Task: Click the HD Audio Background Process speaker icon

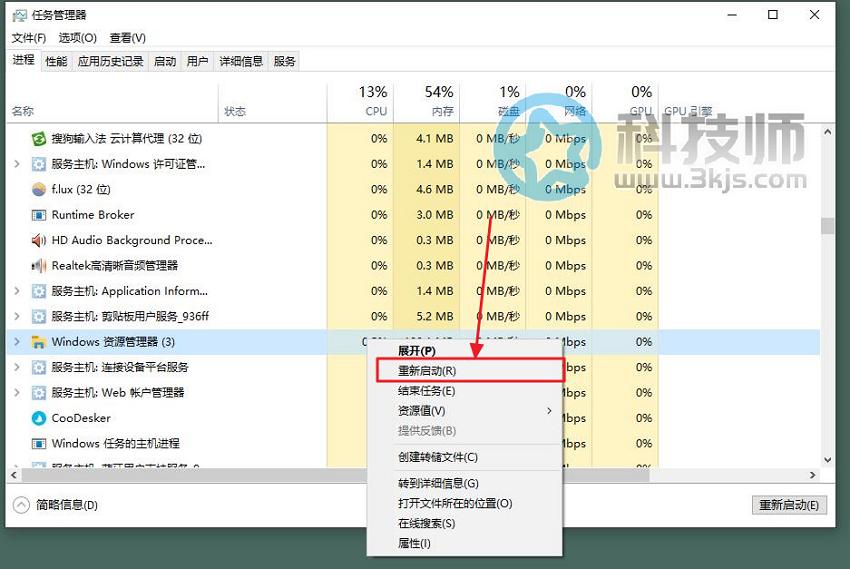Action: coord(38,240)
